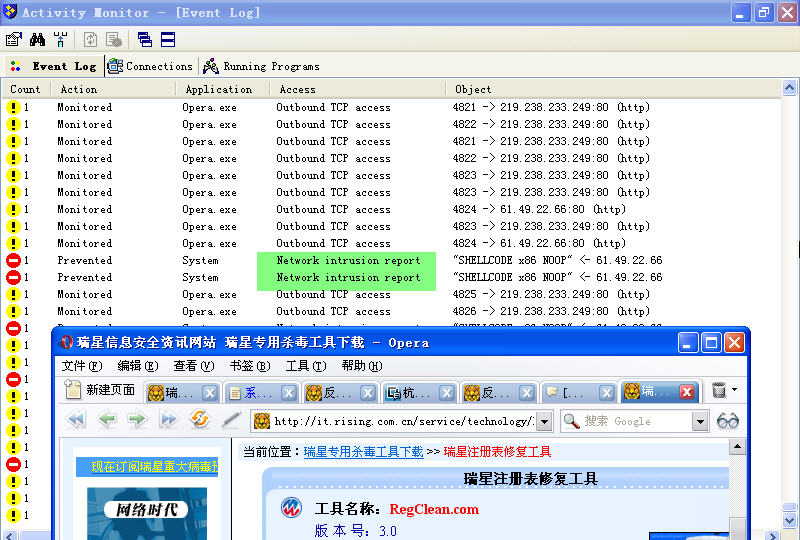
Task: Click the warning icon on the 4825 row
Action: (x=13, y=294)
